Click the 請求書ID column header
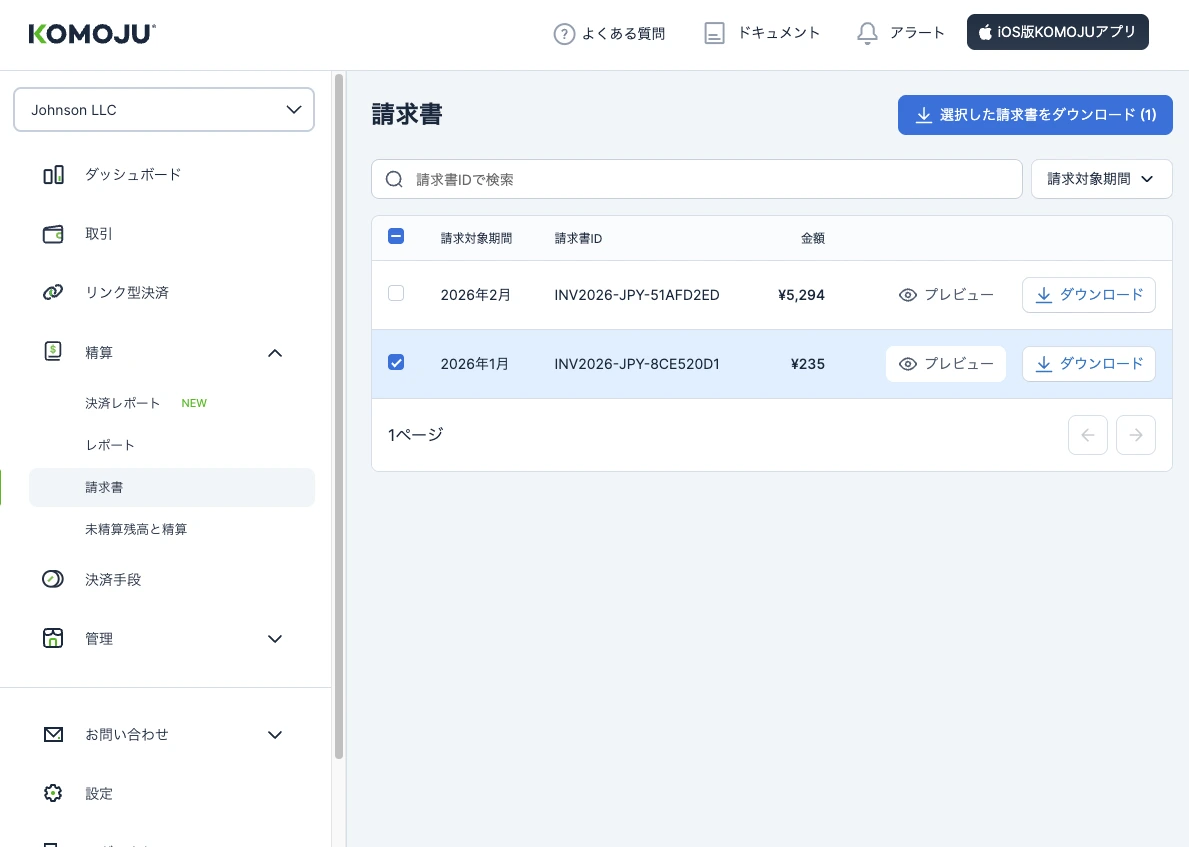Screen dimensions: 1189x847 pyautogui.click(x=578, y=238)
